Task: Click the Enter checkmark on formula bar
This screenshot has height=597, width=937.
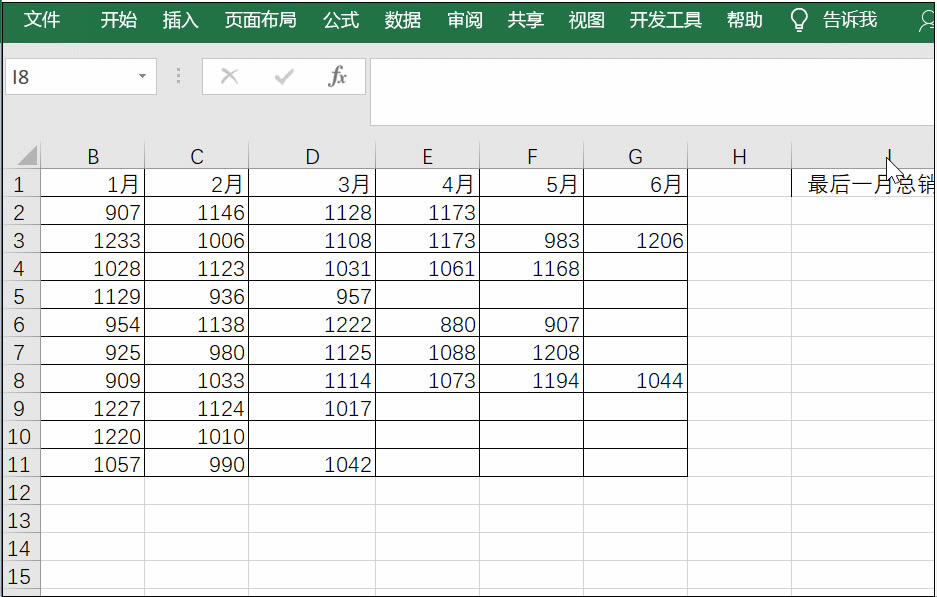Action: click(x=283, y=75)
